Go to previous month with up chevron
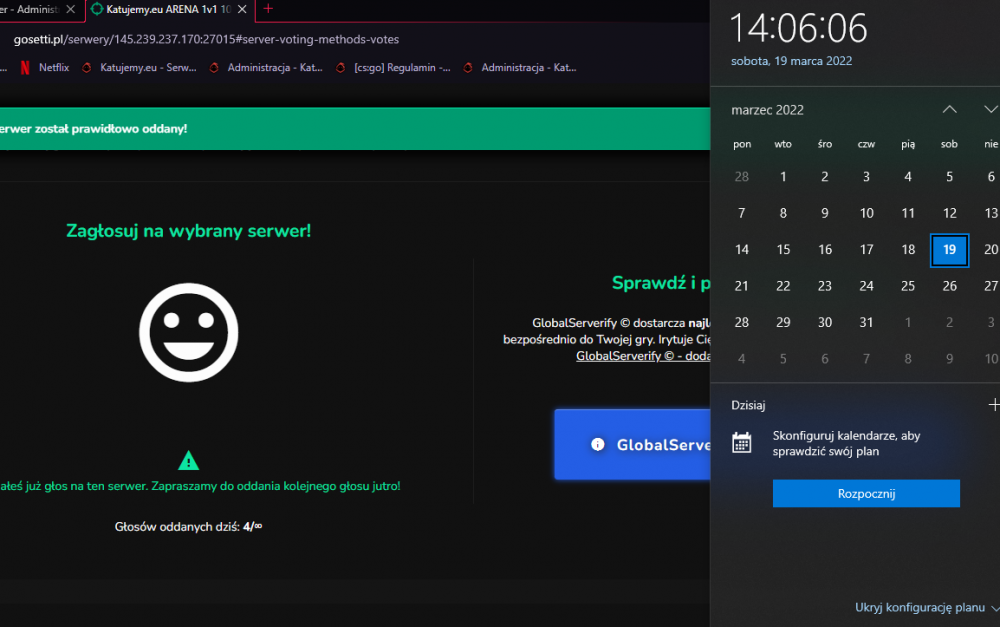This screenshot has width=1000, height=627. click(x=950, y=110)
